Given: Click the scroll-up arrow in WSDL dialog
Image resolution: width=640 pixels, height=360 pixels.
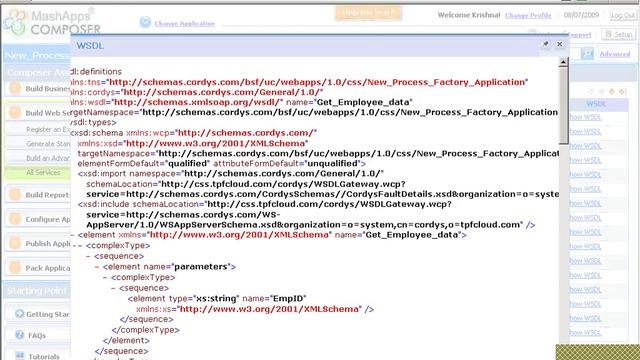Looking at the screenshot, I should 563,62.
